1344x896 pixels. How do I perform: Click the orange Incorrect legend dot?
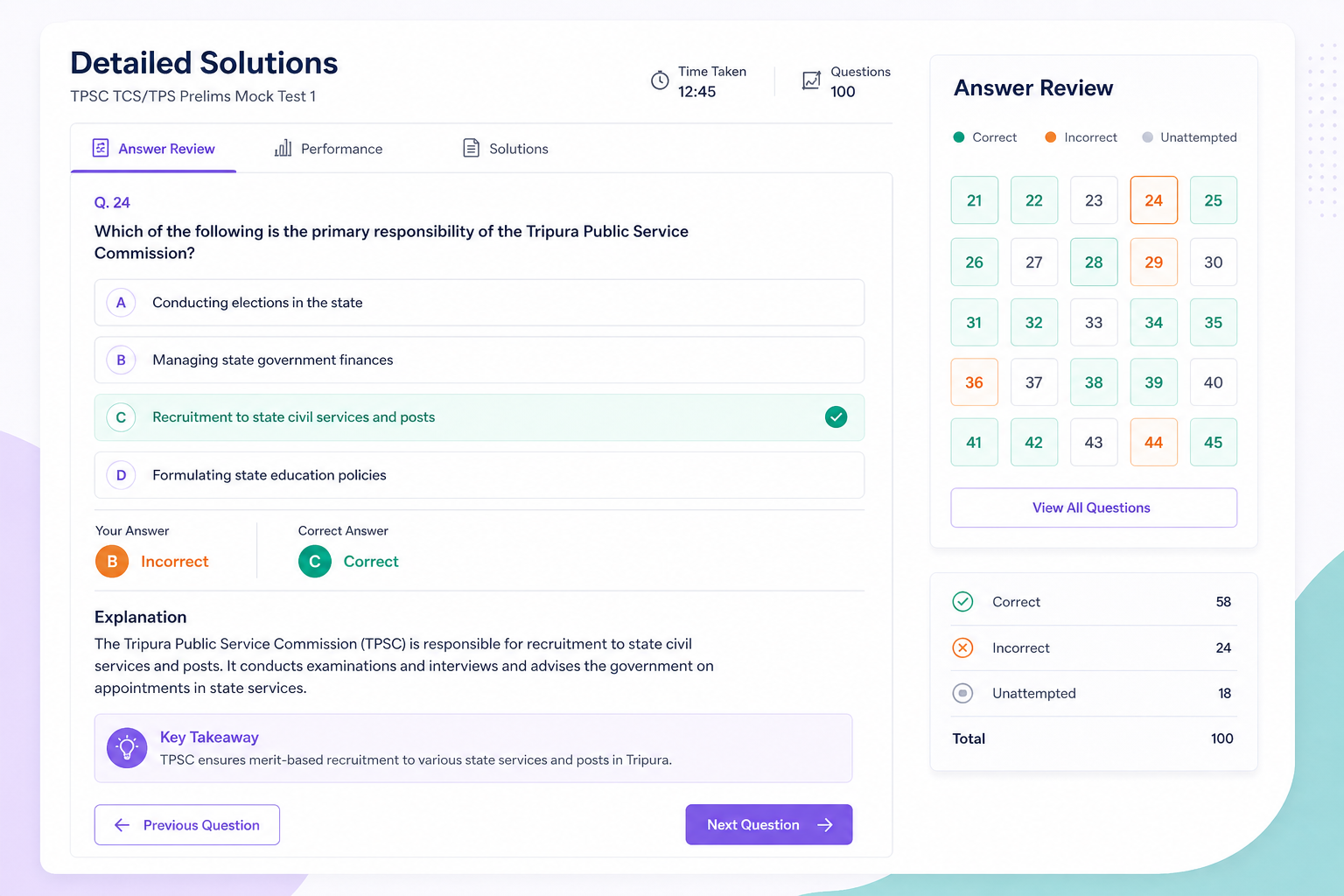click(x=1051, y=137)
